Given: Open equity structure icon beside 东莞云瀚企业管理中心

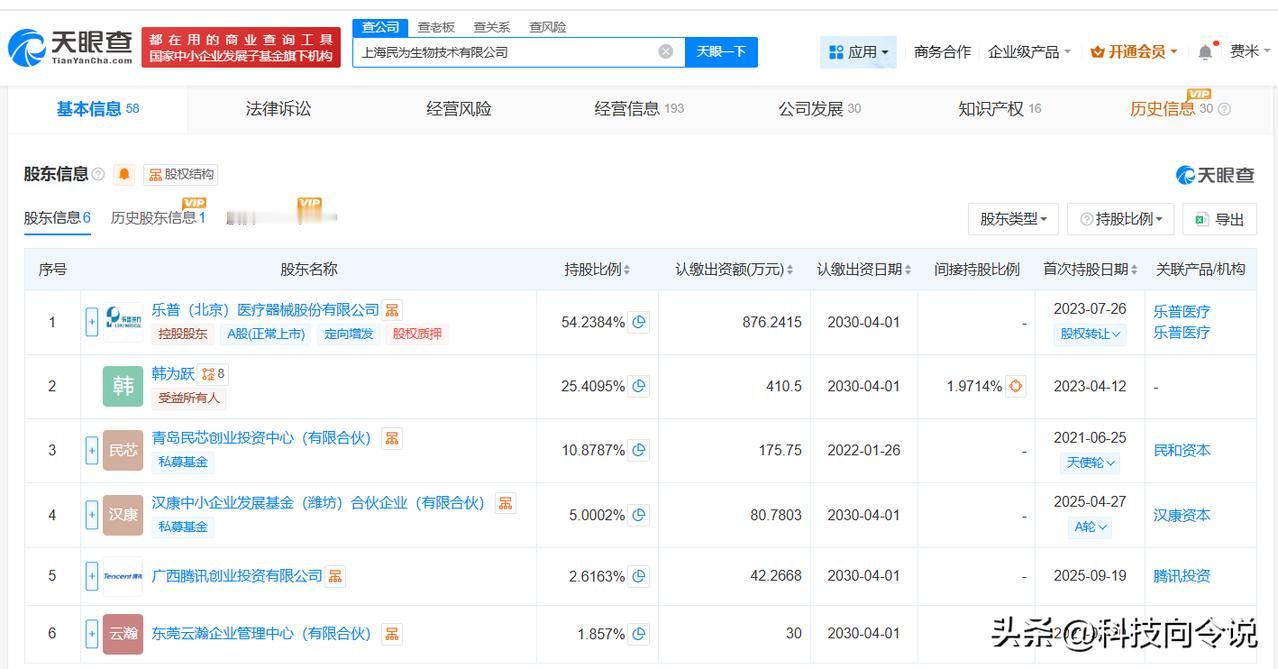Looking at the screenshot, I should (391, 634).
